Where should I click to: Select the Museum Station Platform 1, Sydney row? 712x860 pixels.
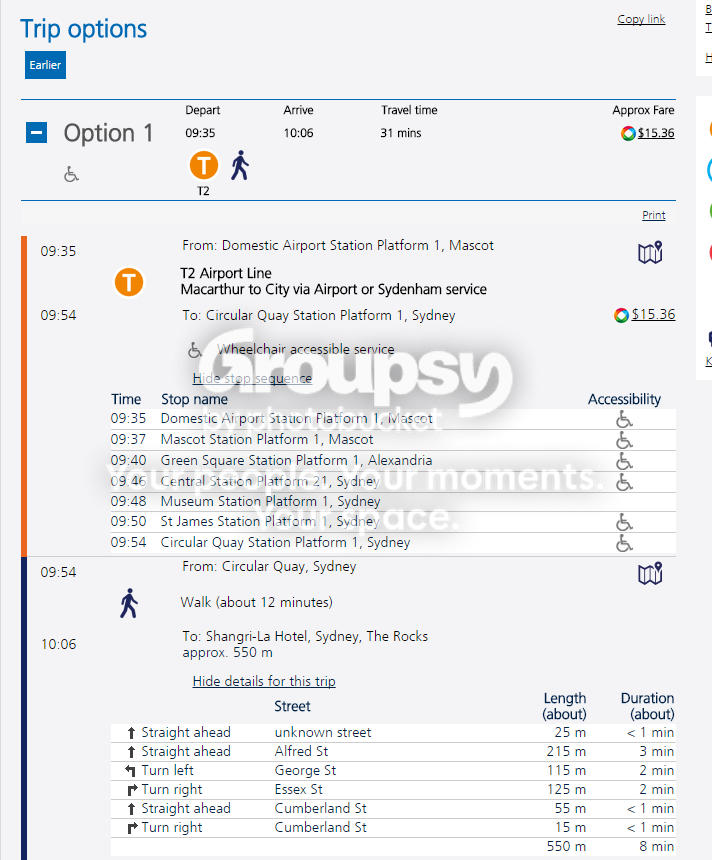(393, 502)
